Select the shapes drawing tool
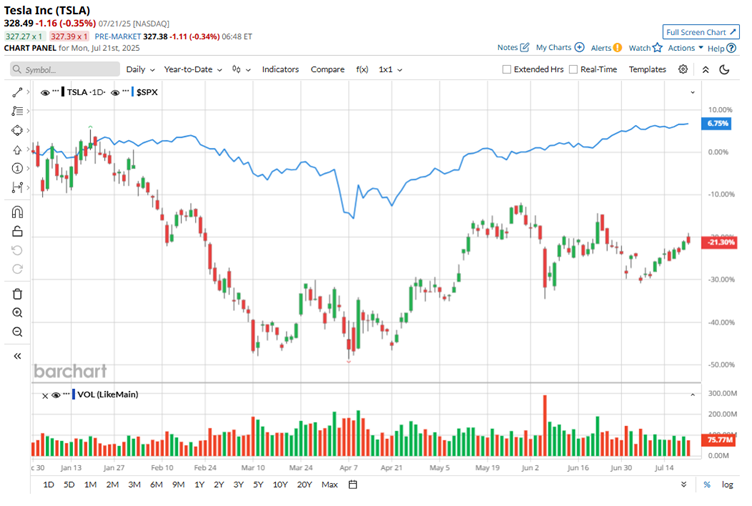 17,130
